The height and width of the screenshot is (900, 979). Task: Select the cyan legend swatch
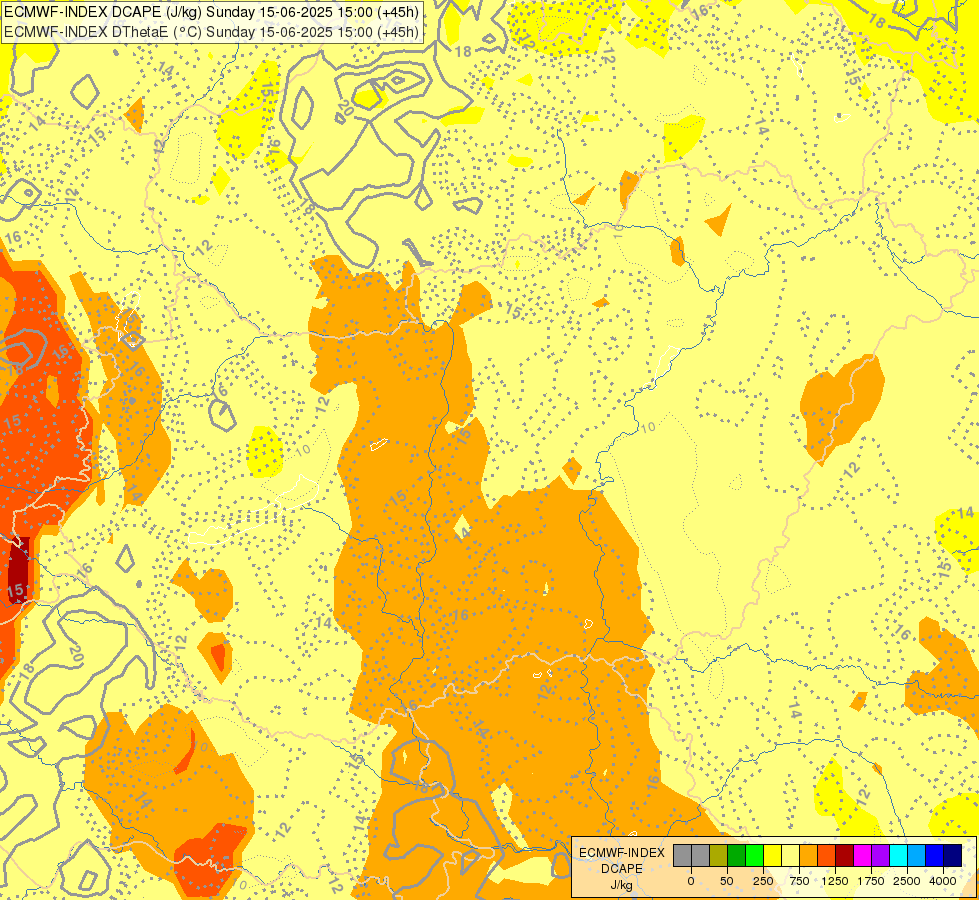click(898, 855)
